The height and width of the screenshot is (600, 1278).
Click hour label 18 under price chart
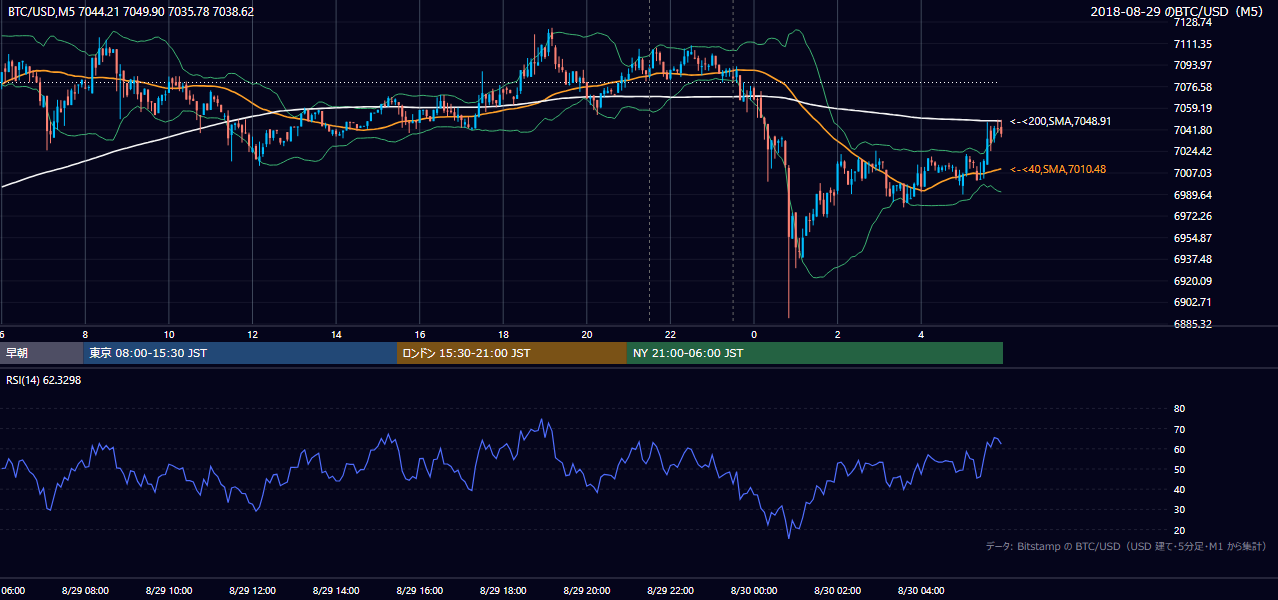click(504, 334)
